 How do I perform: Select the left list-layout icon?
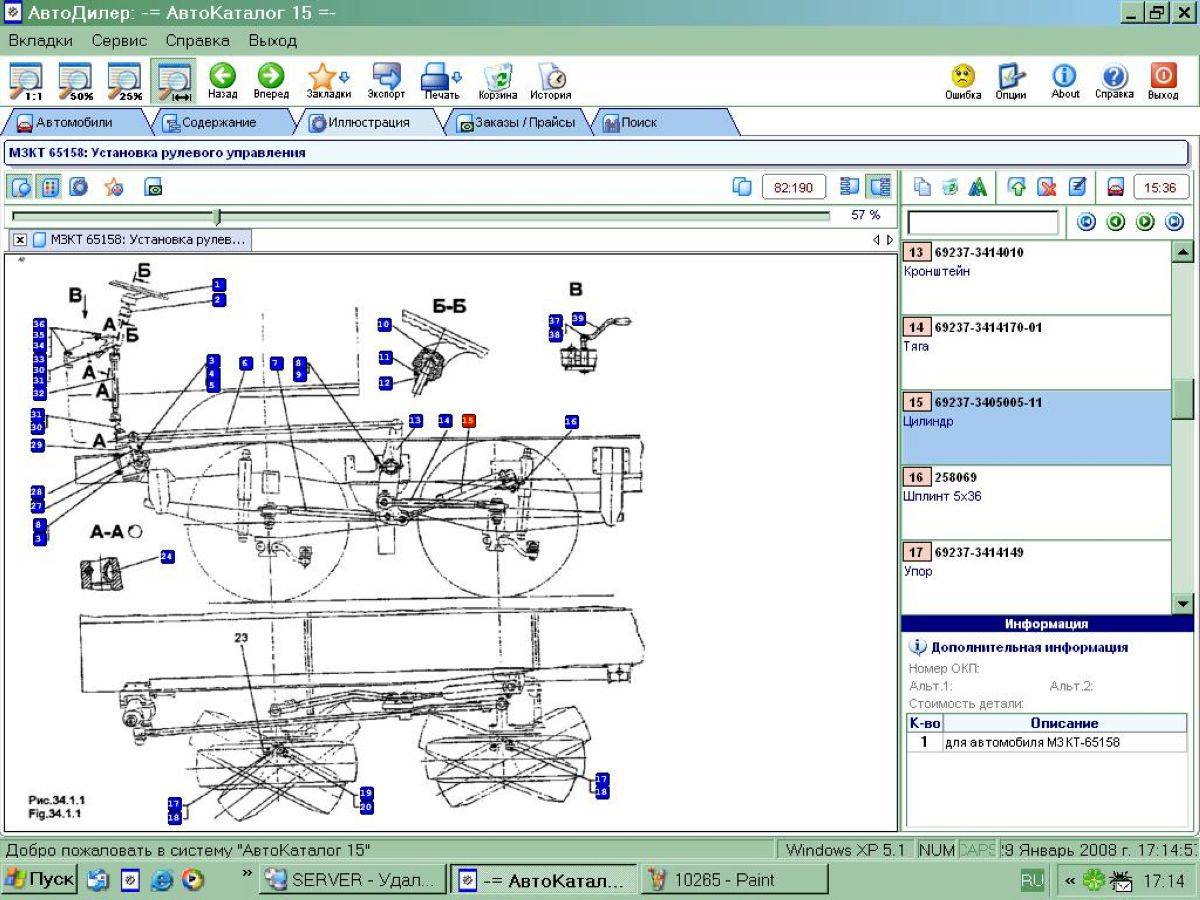(851, 187)
